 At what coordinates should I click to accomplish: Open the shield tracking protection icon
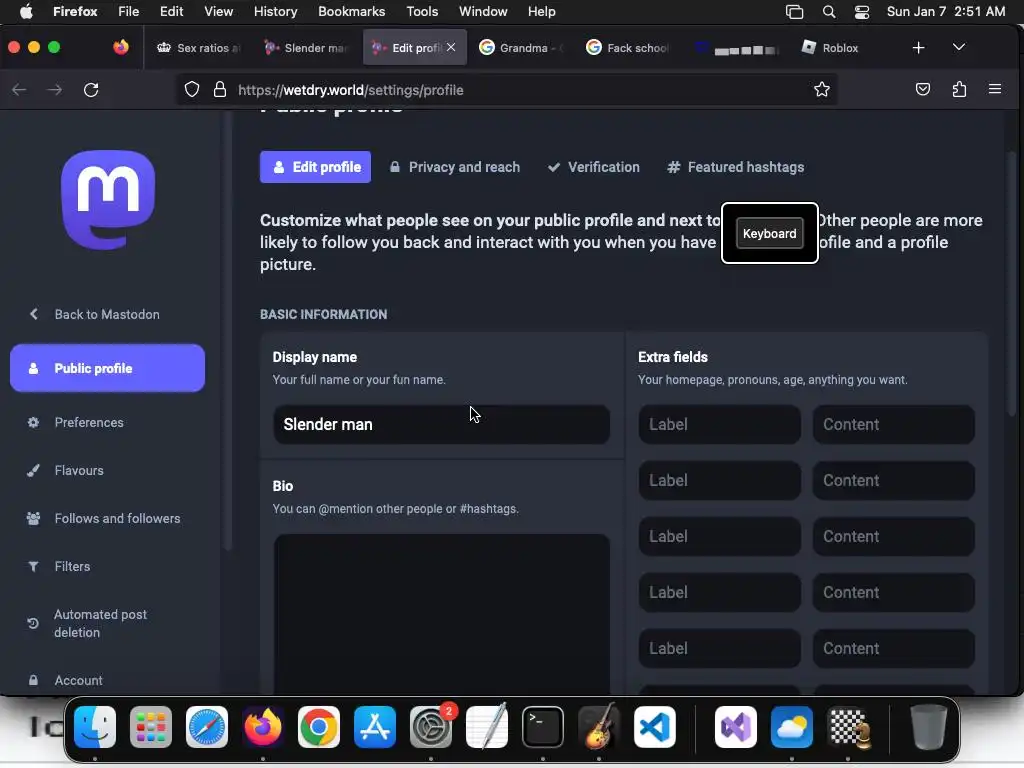click(191, 89)
